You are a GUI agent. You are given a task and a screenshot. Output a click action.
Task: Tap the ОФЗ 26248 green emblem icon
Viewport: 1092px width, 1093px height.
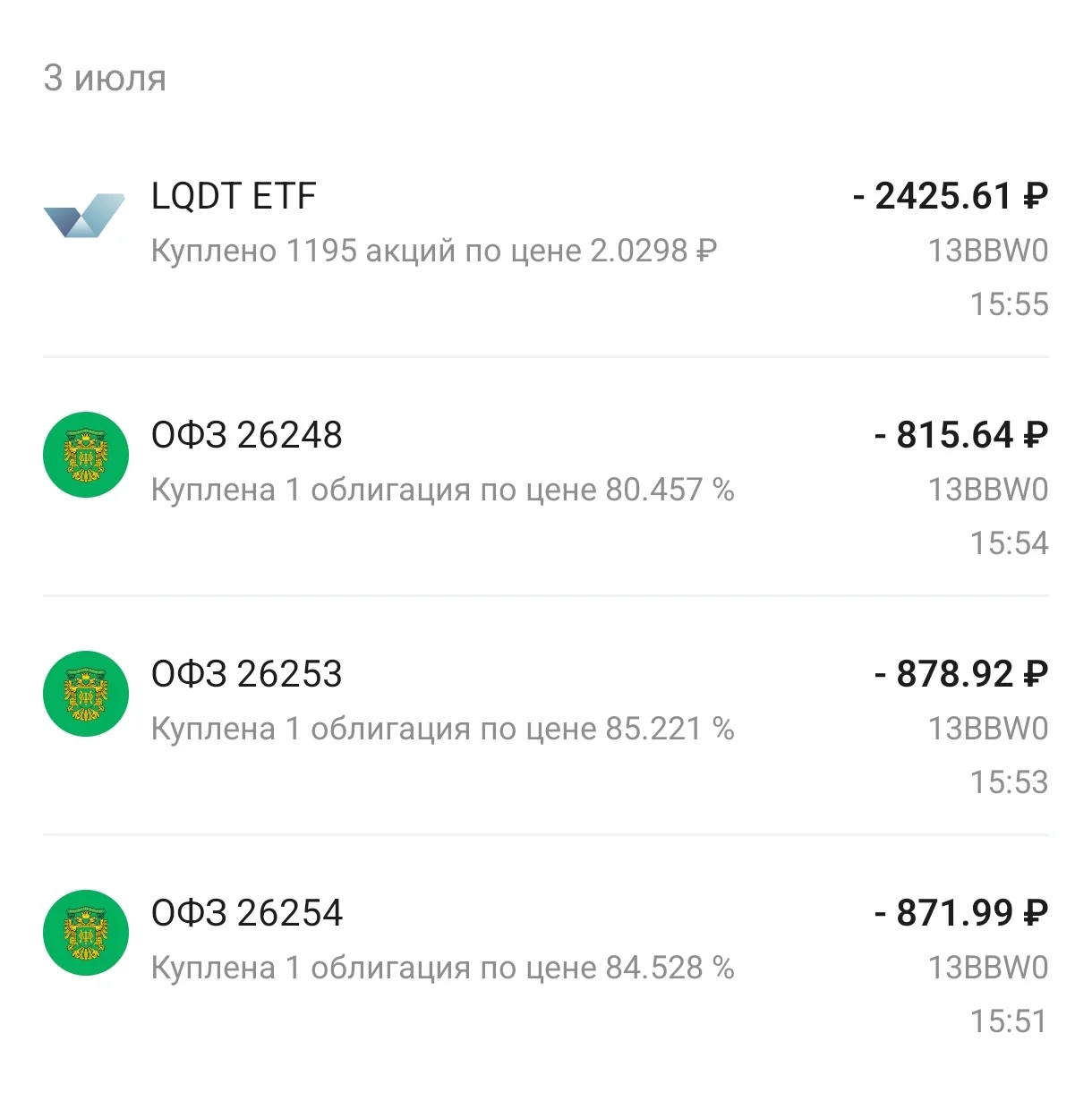86,455
